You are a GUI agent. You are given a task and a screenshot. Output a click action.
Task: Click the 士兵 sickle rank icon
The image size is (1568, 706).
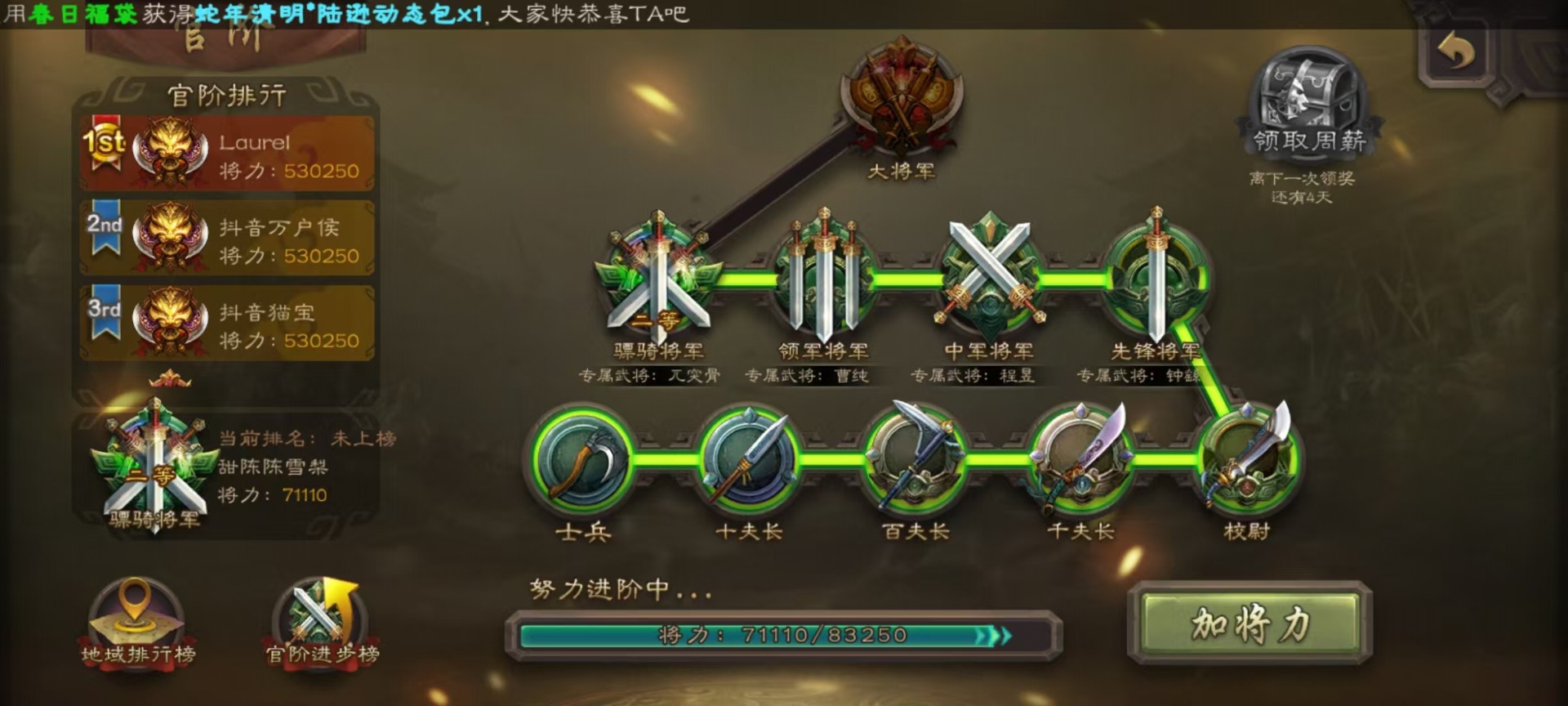click(x=583, y=458)
